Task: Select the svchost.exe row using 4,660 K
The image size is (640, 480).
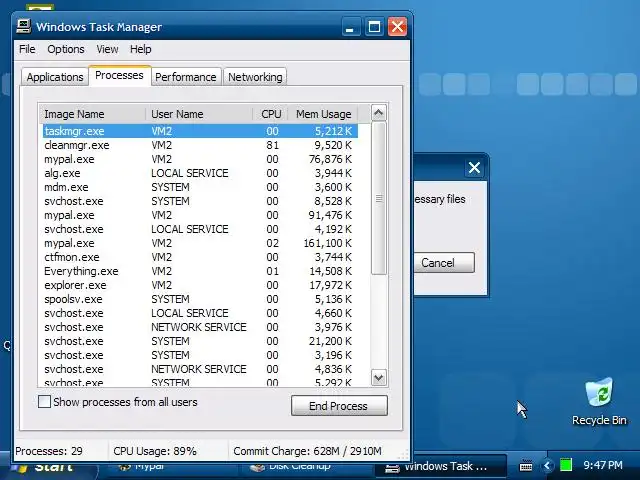Action: [x=200, y=313]
